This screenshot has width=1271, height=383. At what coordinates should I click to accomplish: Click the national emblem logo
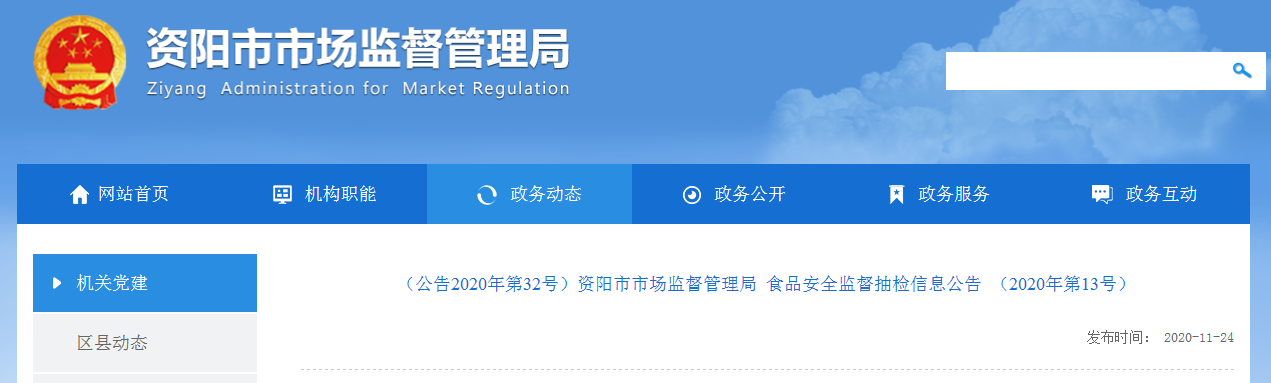pos(80,62)
